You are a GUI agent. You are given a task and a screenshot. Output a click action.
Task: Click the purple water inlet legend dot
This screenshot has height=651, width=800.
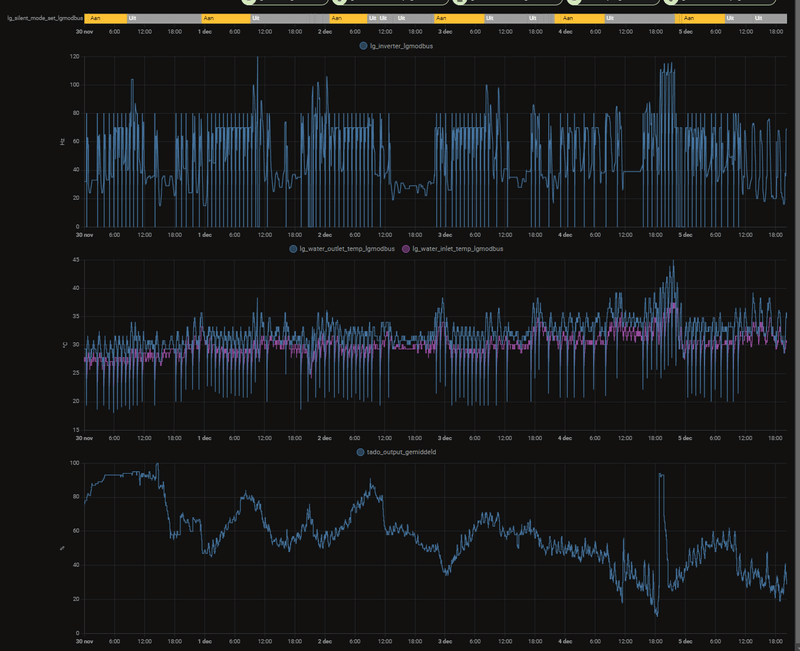tap(405, 248)
